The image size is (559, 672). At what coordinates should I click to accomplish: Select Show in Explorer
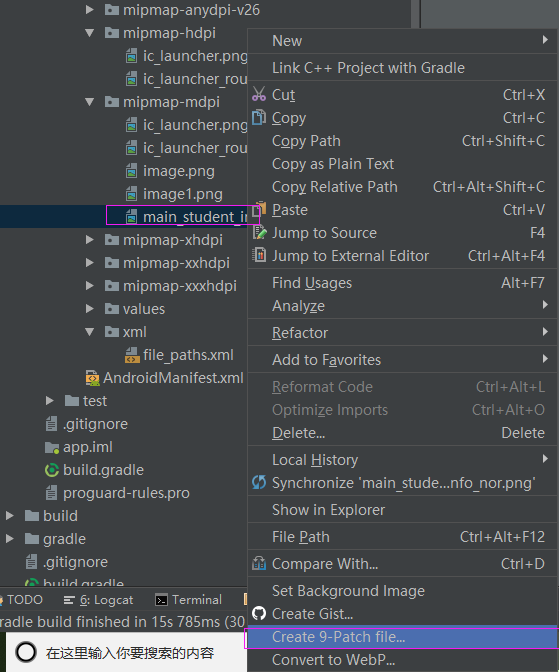[402, 510]
